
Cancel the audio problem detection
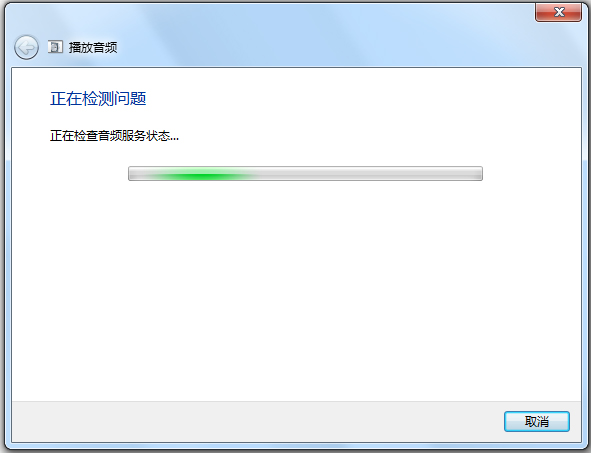(537, 421)
